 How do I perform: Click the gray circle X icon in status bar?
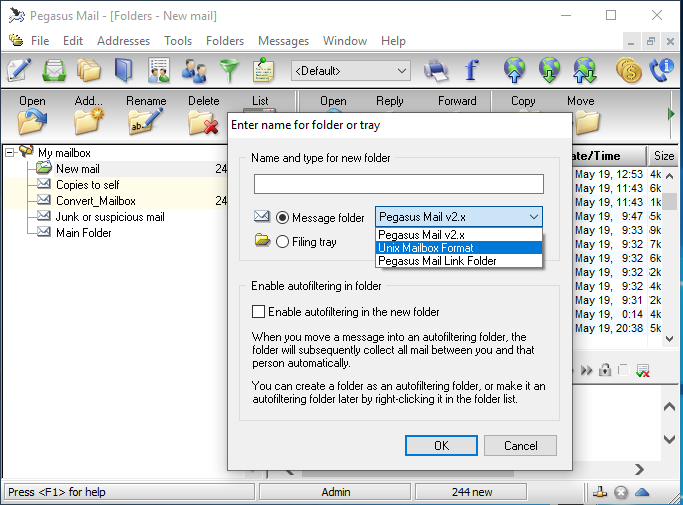621,492
